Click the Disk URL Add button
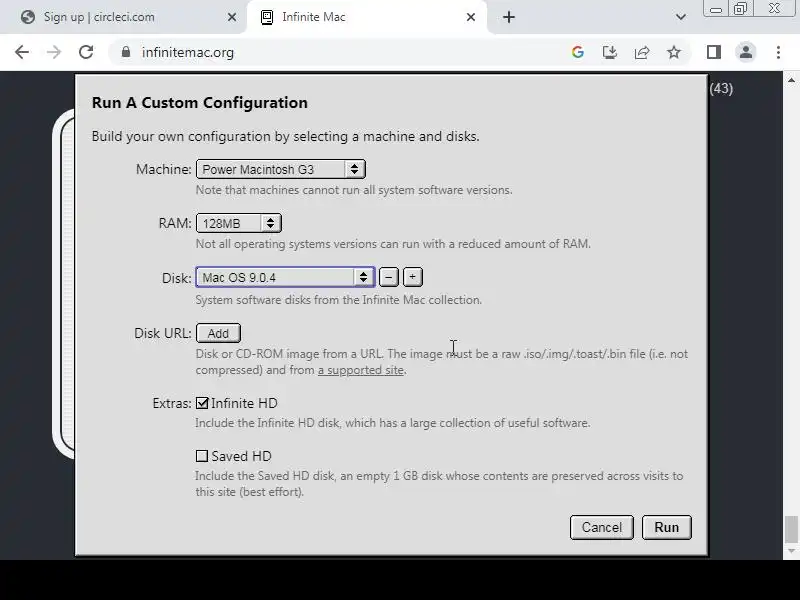 pos(218,333)
